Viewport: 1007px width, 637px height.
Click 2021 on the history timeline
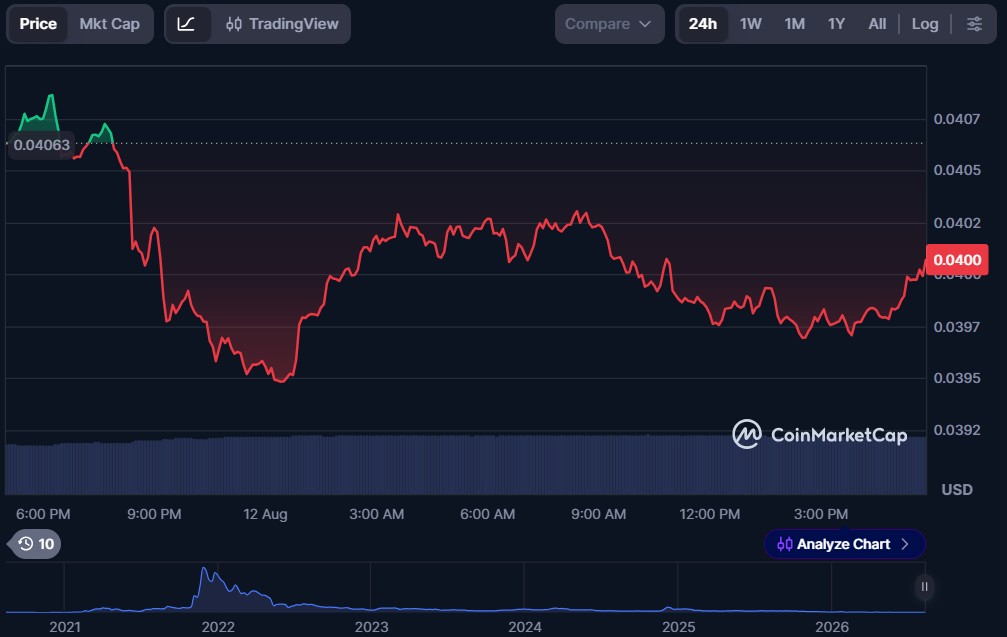point(65,627)
